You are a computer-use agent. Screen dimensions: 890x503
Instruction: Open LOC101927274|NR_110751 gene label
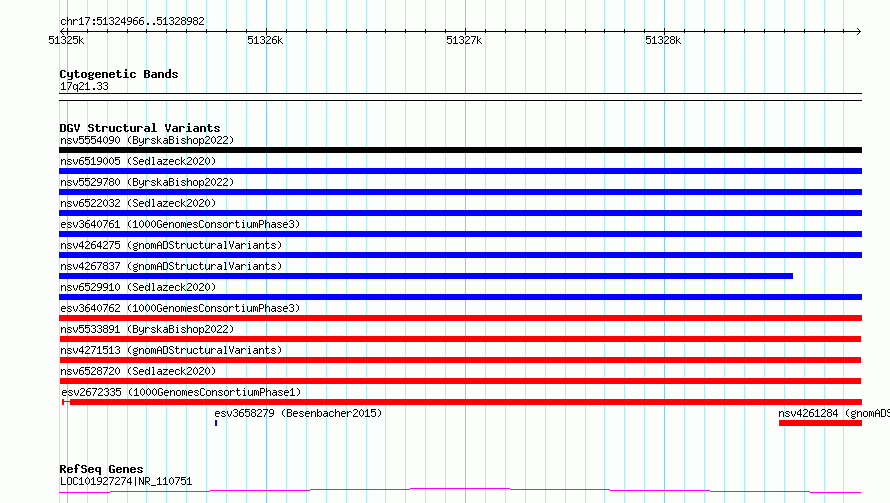click(x=126, y=481)
